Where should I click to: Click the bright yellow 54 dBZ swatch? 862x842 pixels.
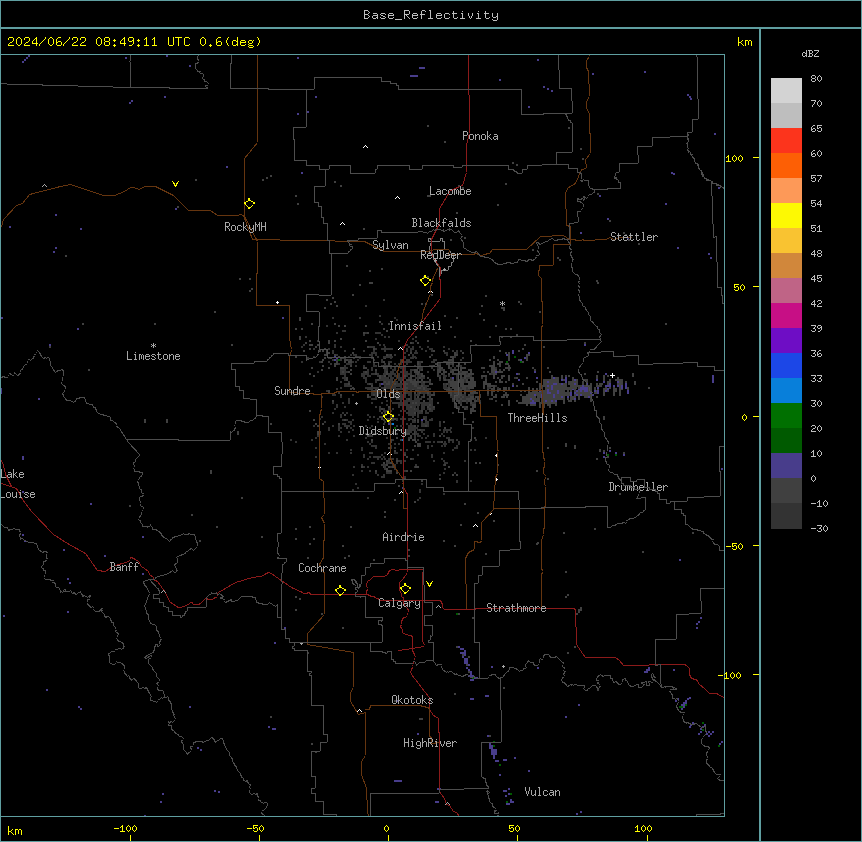pyautogui.click(x=786, y=215)
